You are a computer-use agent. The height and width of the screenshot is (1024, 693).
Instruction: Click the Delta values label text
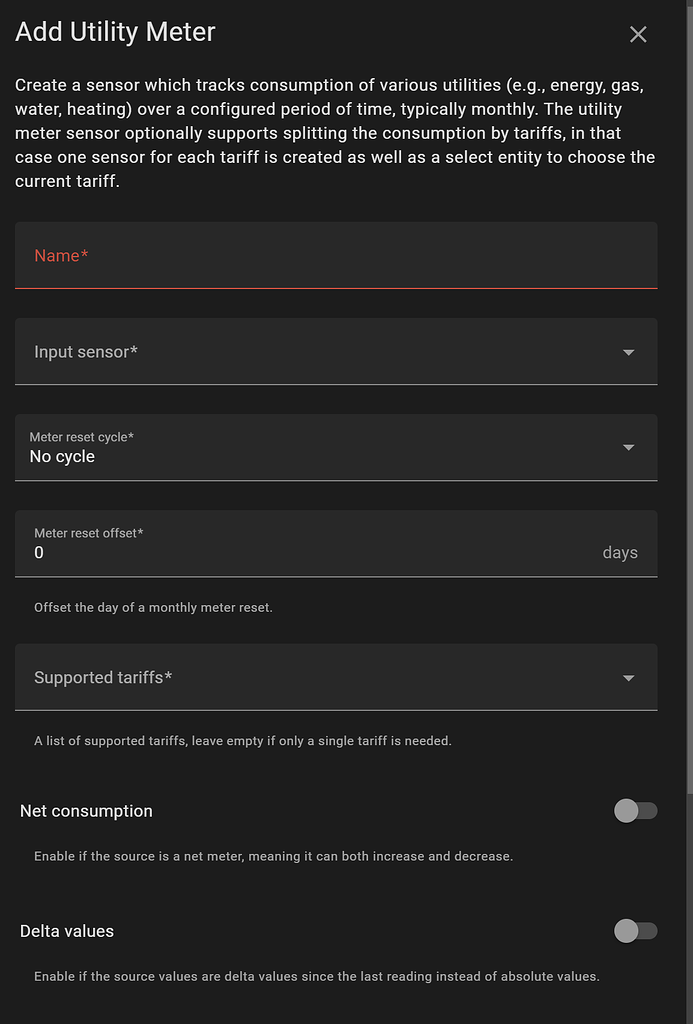66,931
